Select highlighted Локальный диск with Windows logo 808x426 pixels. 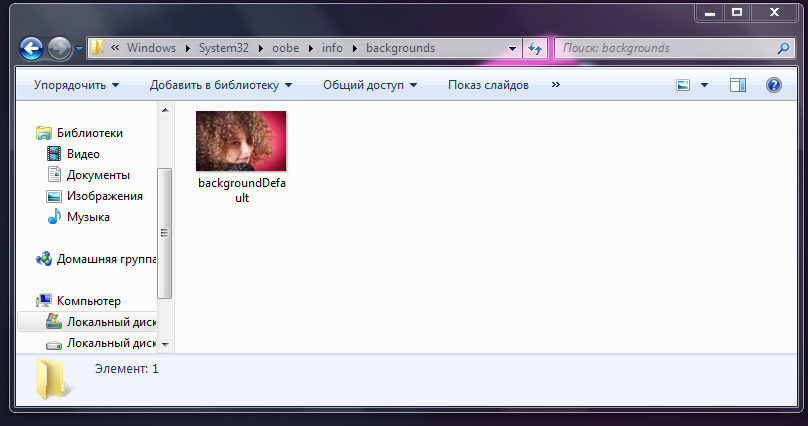pos(87,322)
